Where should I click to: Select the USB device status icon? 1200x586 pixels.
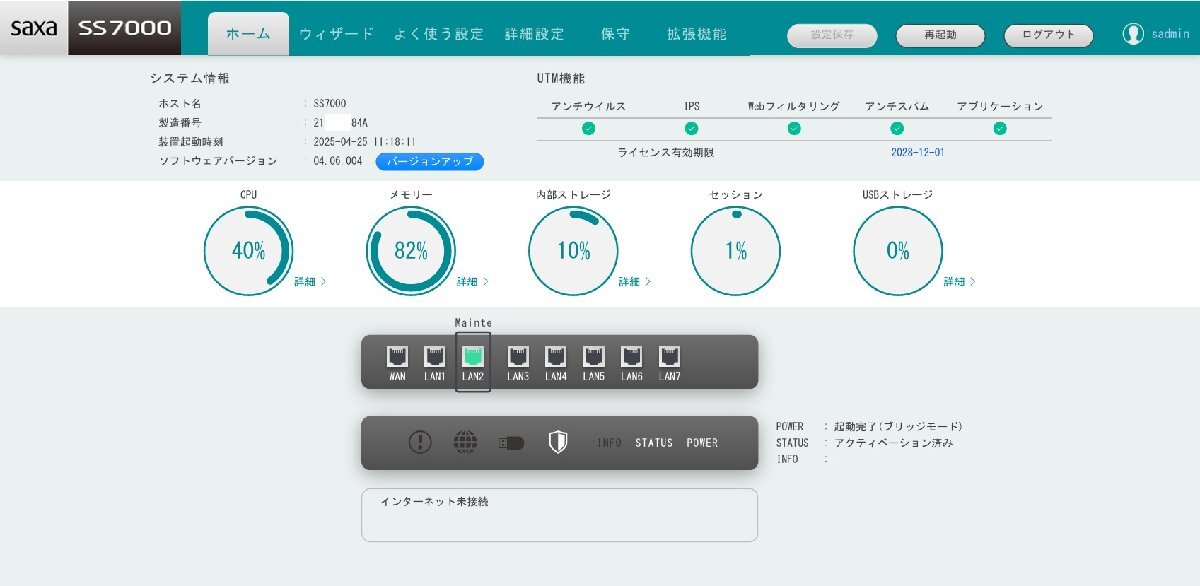pos(509,441)
